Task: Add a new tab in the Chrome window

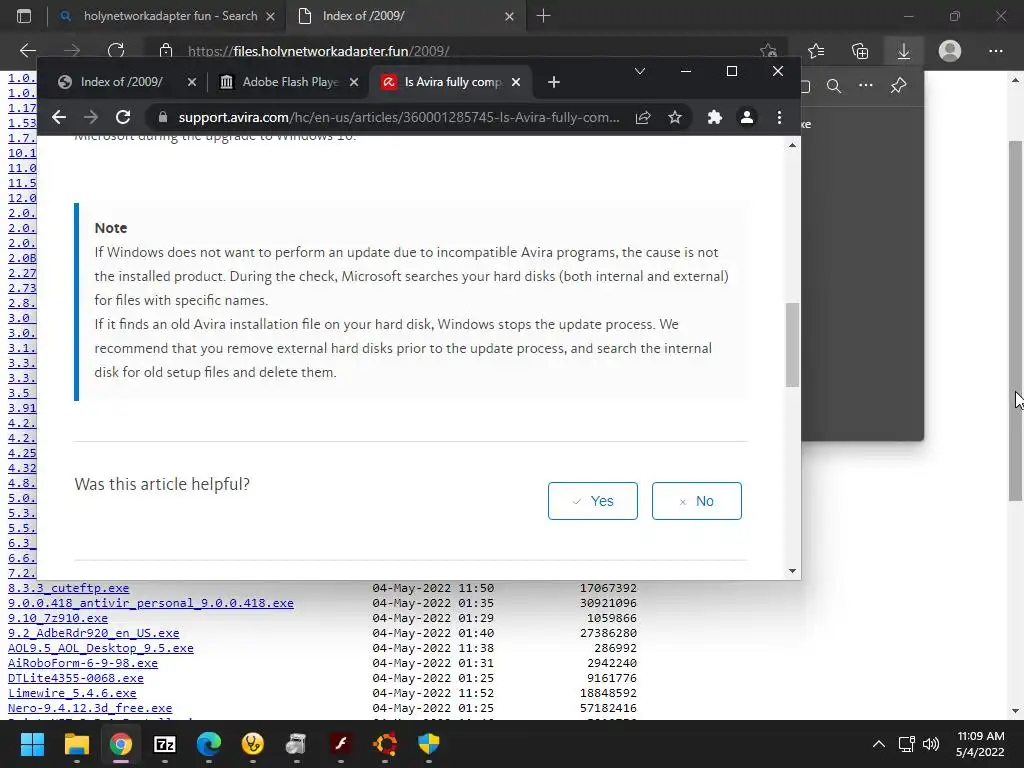Action: [x=554, y=82]
